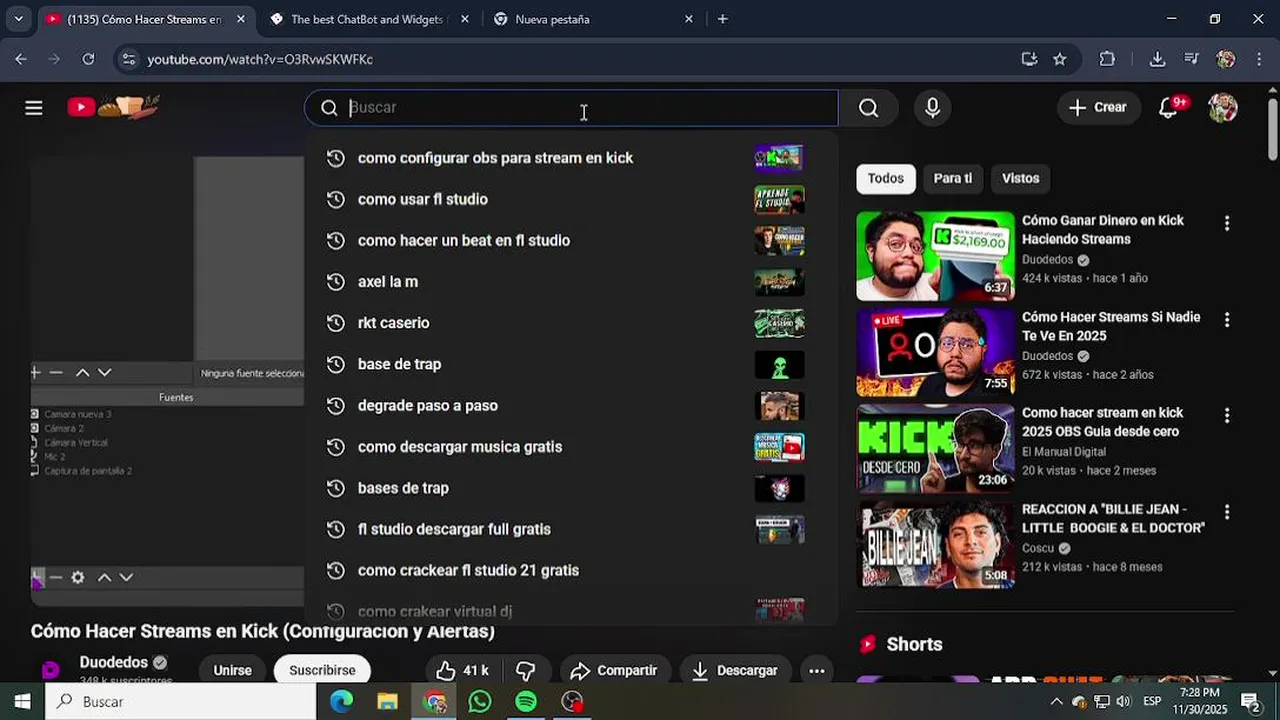This screenshot has width=1280, height=720.
Task: Open File Explorer from the taskbar
Action: pyautogui.click(x=387, y=702)
